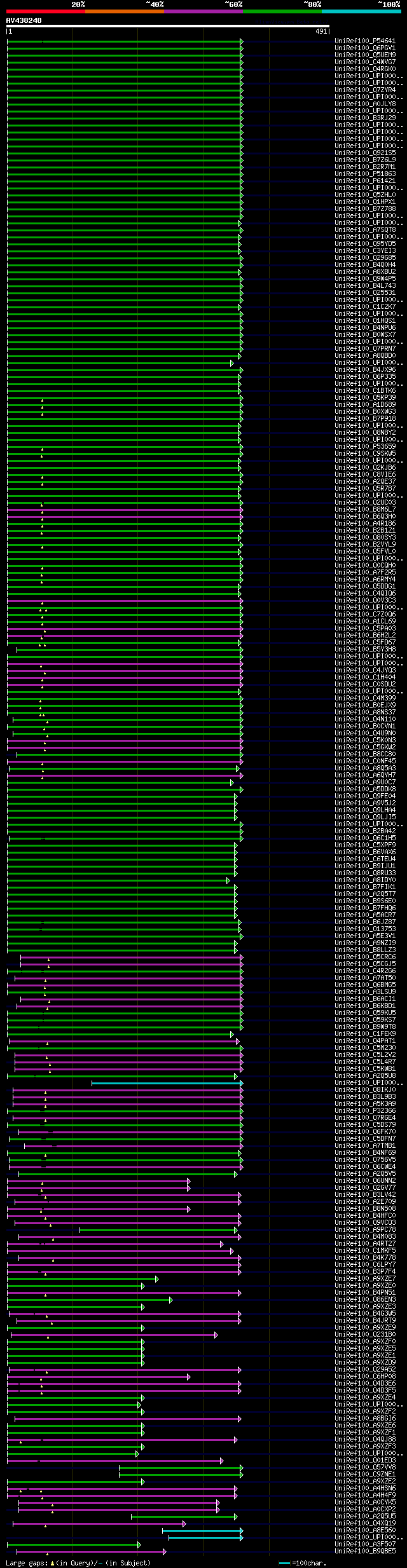Image resolution: width=407 pixels, height=1568 pixels.
Task: Click label UniRef100_B3RJ29
Action: click(365, 118)
